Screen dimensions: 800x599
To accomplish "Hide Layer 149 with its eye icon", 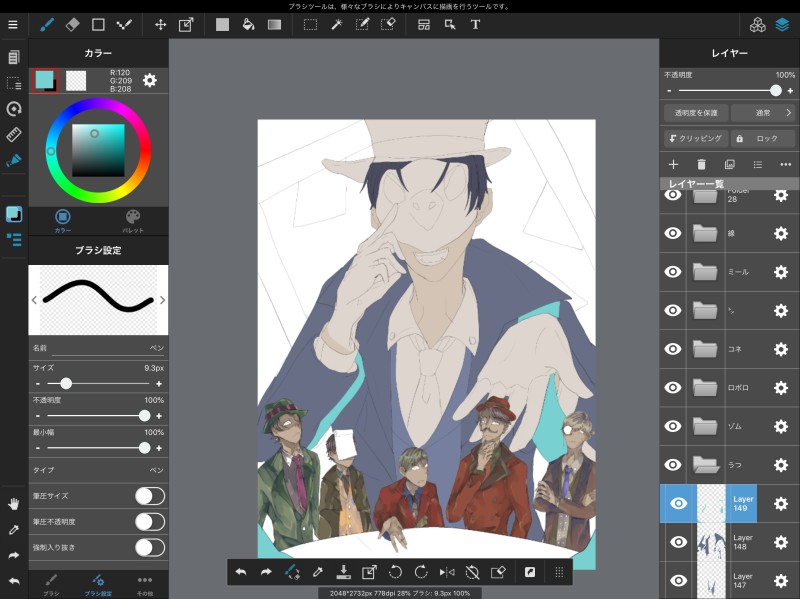I will [678, 504].
